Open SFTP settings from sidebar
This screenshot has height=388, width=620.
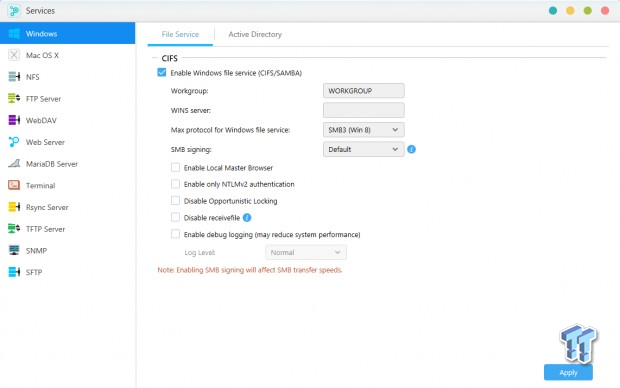coord(68,272)
